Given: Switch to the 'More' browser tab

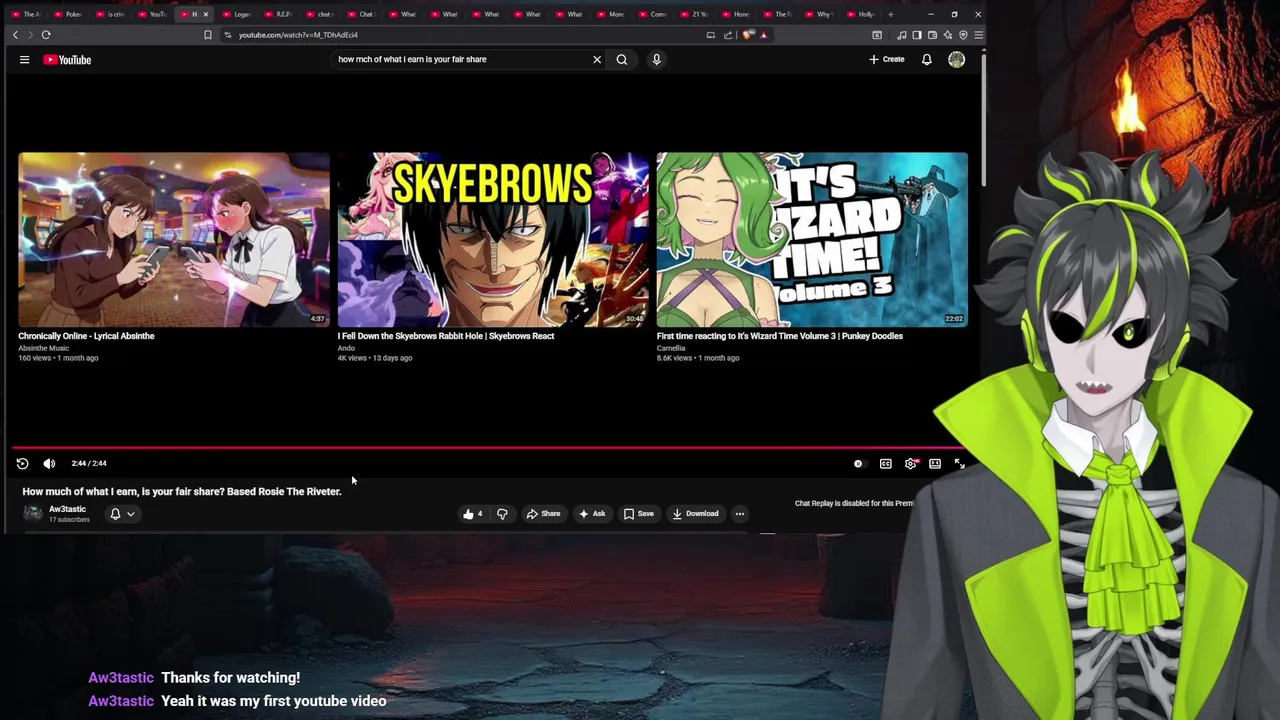Looking at the screenshot, I should (611, 14).
